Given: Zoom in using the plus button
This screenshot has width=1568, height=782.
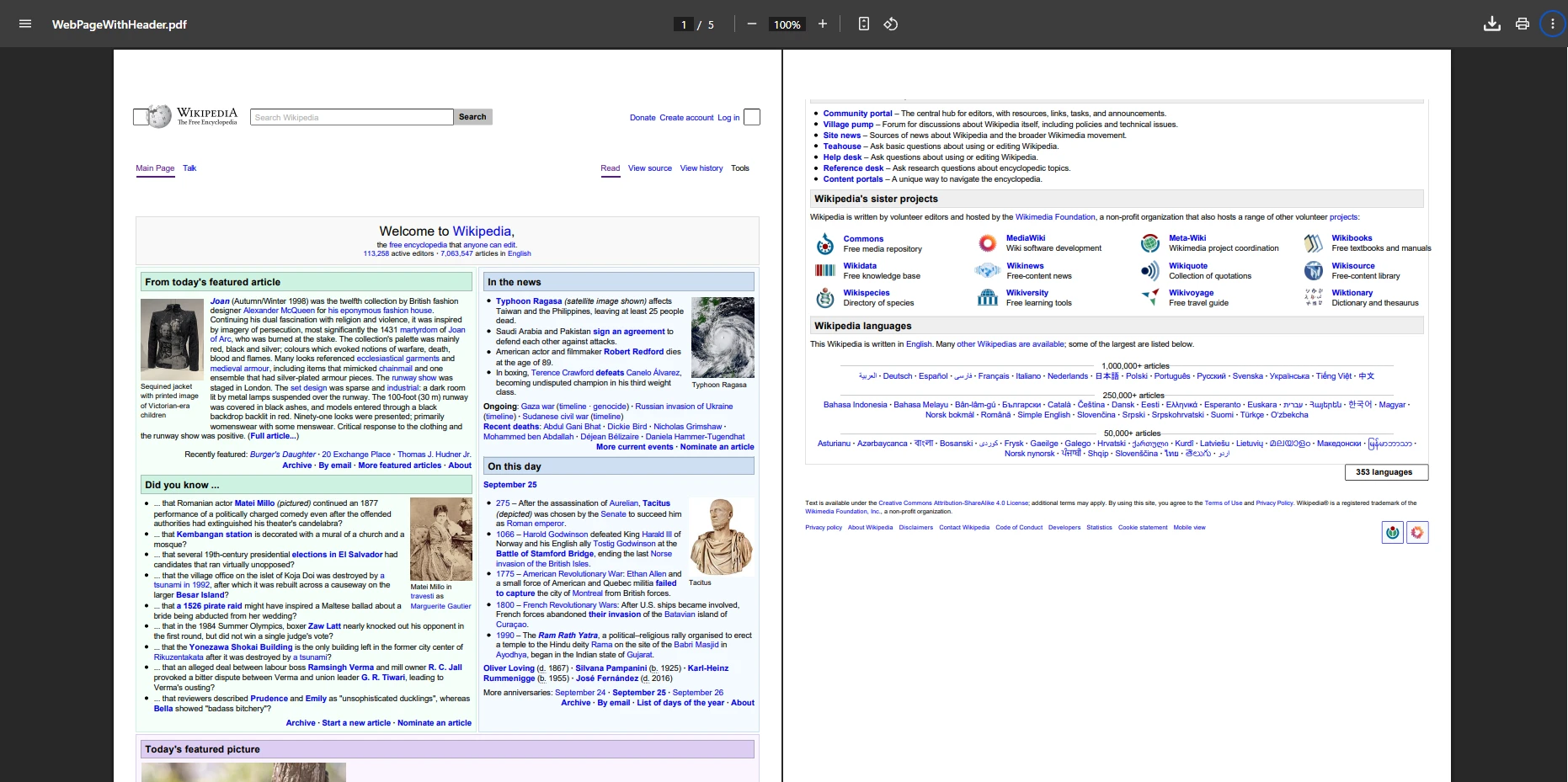Looking at the screenshot, I should click(x=822, y=24).
